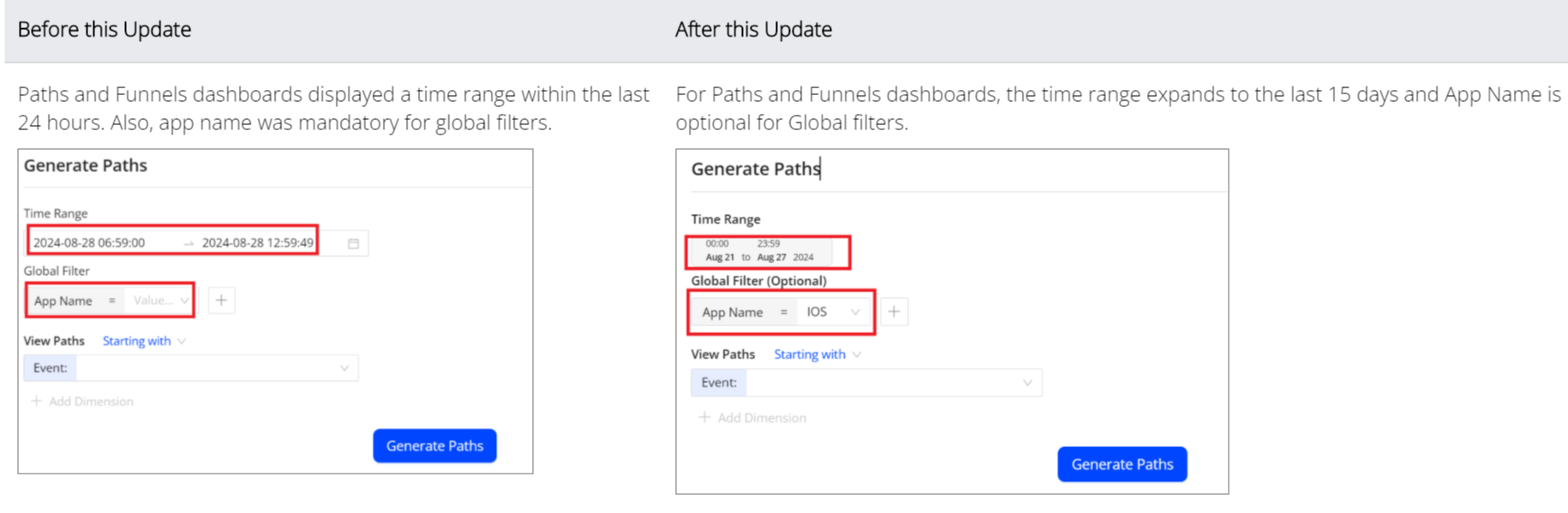Click the plus icon beside the left App Name filter
This screenshot has width=1568, height=513.
point(221,301)
